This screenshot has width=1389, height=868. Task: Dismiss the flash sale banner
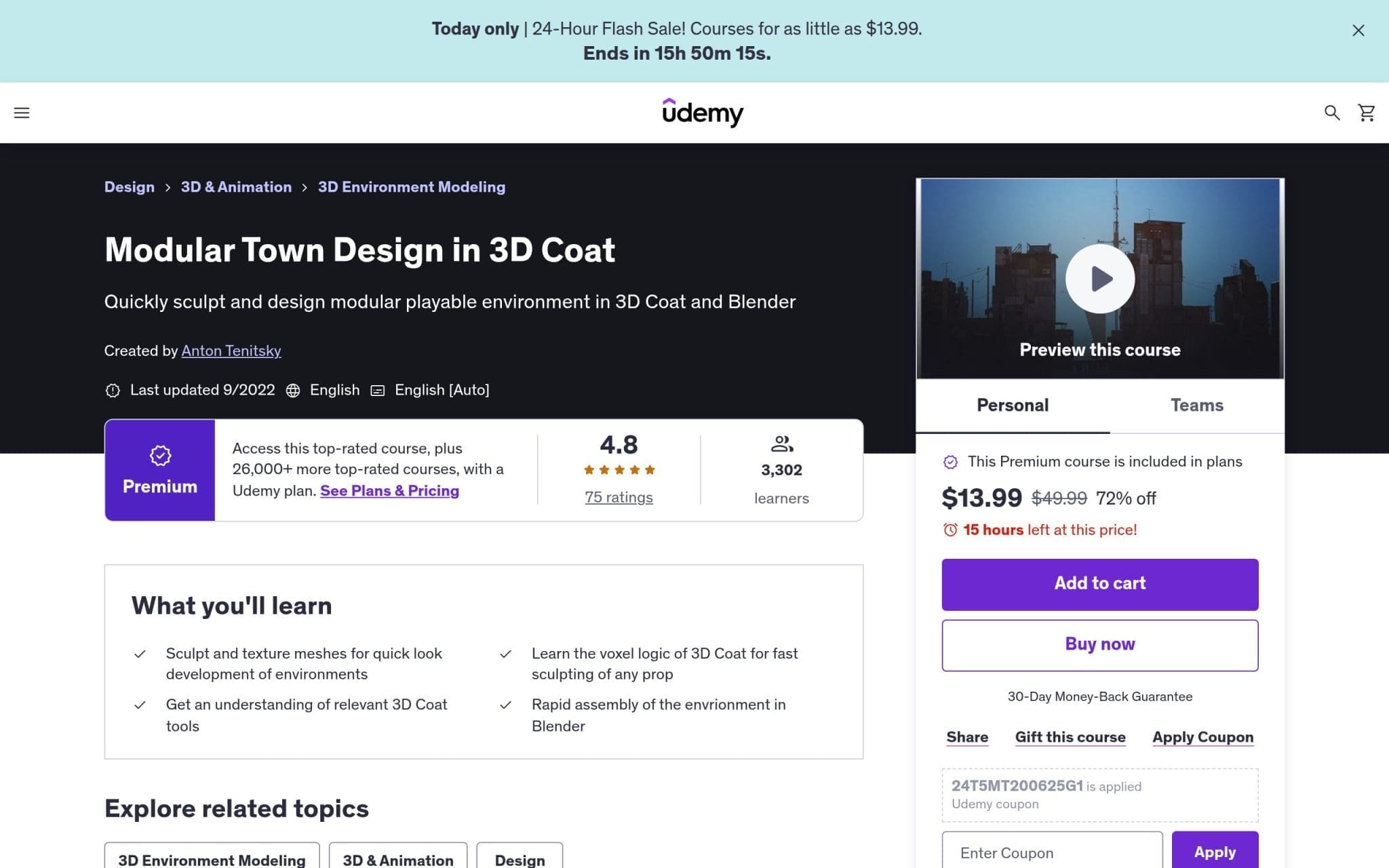[x=1358, y=31]
